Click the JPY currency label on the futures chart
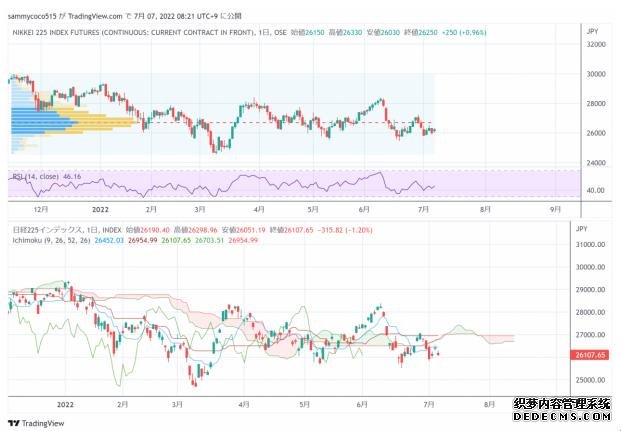622x431 pixels. [592, 31]
